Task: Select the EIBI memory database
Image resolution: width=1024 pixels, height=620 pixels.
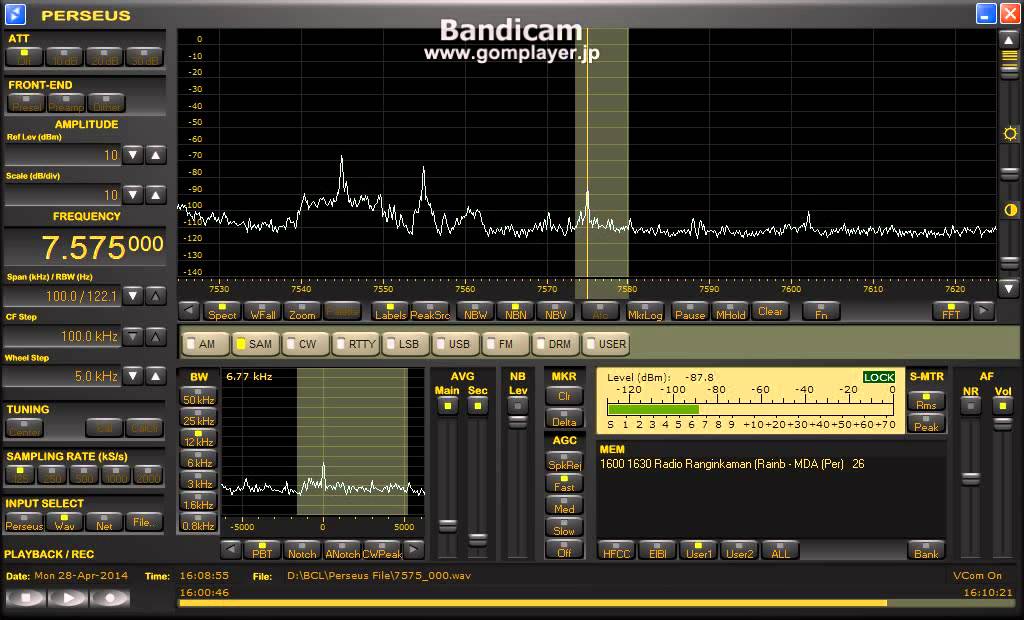Action: click(658, 550)
